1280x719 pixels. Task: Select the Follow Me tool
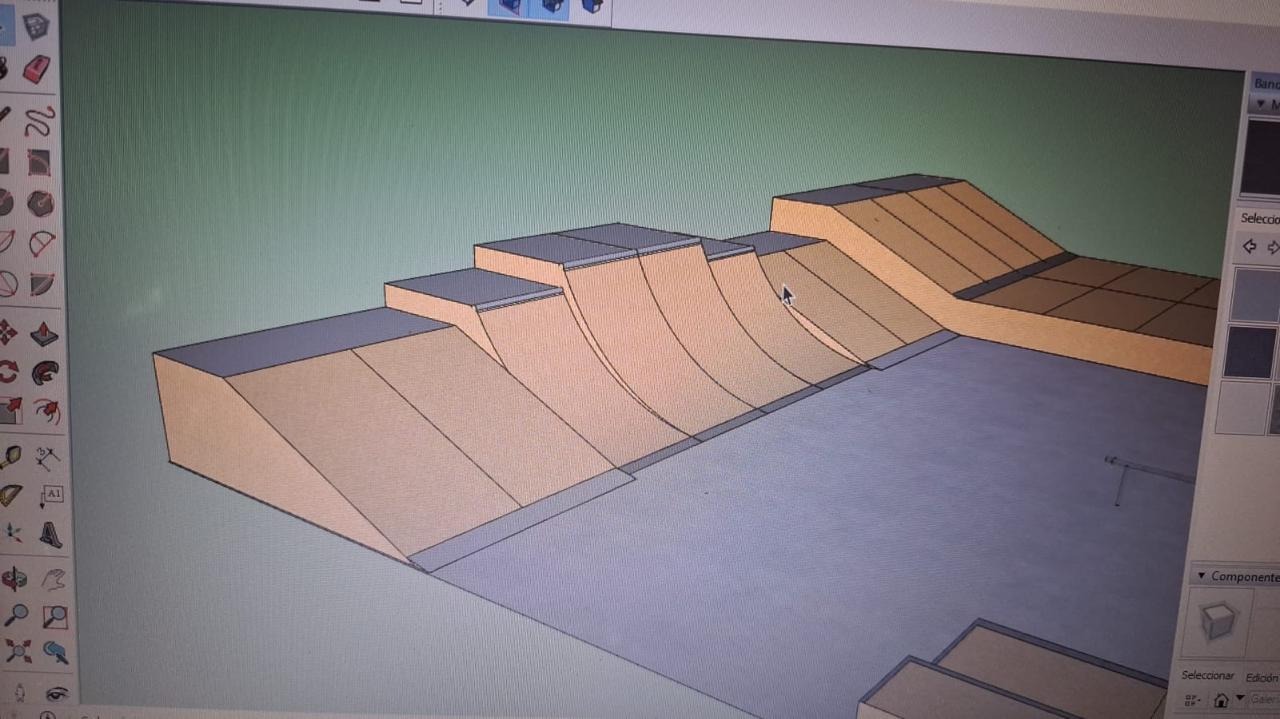click(x=44, y=373)
